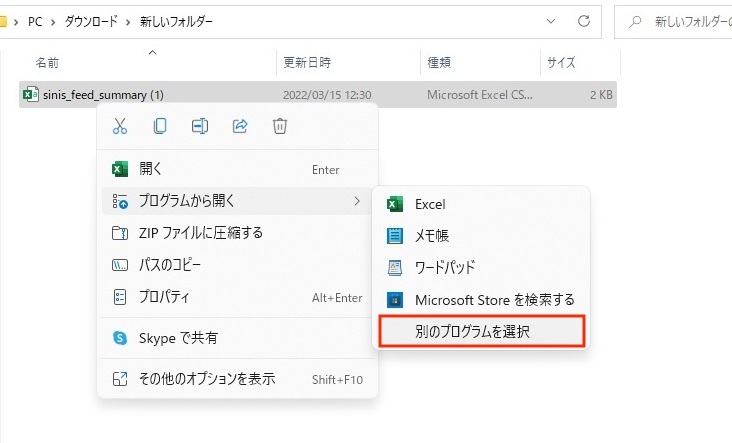Select ワードパッド from the submenu
The image size is (732, 443).
(444, 268)
